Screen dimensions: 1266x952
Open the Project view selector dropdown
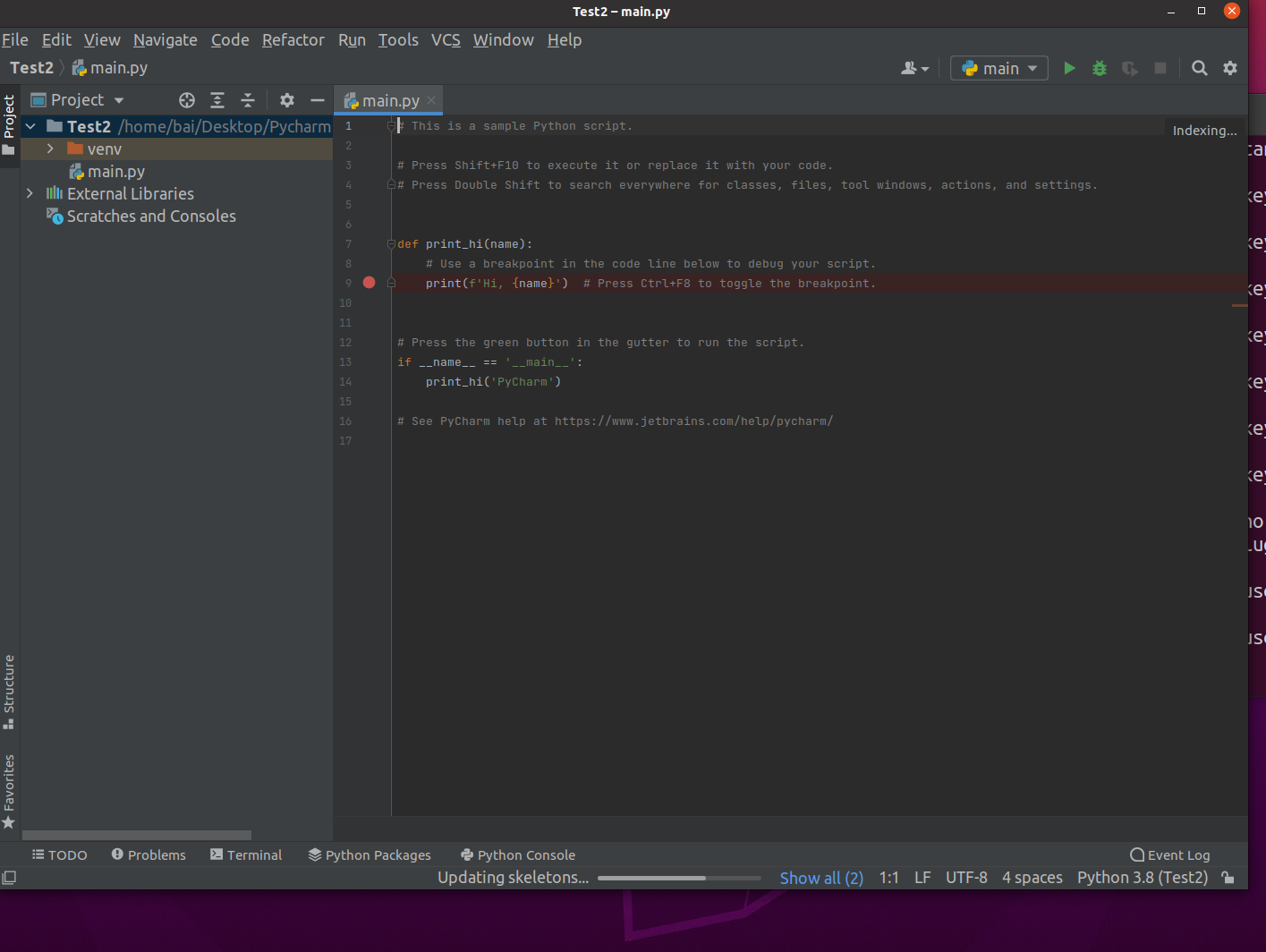[78, 100]
